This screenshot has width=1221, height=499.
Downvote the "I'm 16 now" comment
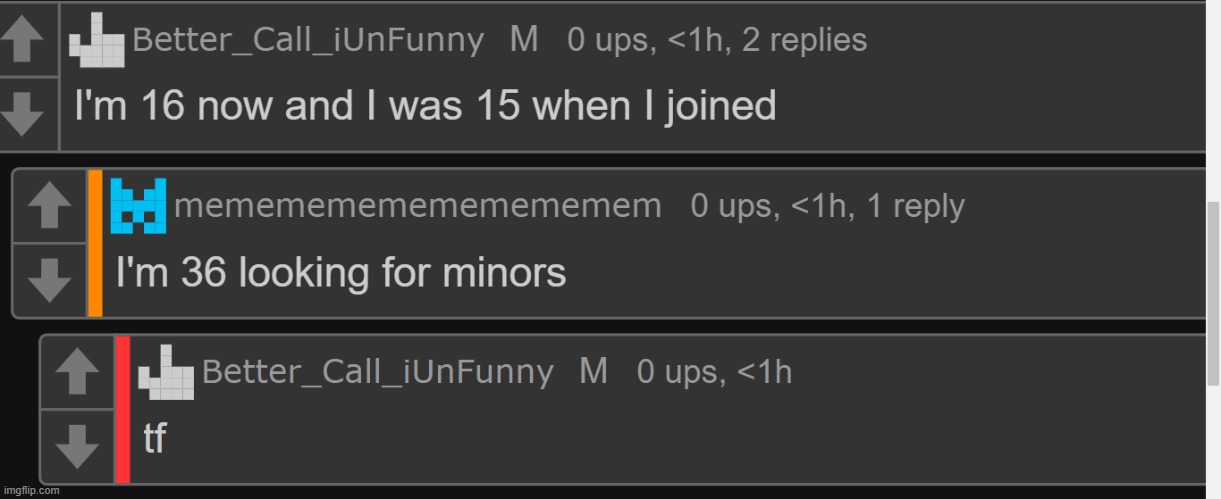[x=22, y=114]
